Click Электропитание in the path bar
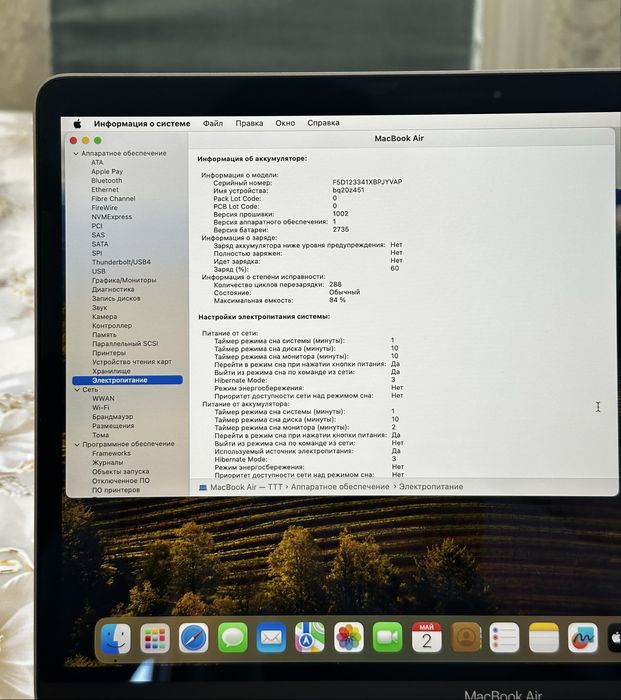 [431, 487]
